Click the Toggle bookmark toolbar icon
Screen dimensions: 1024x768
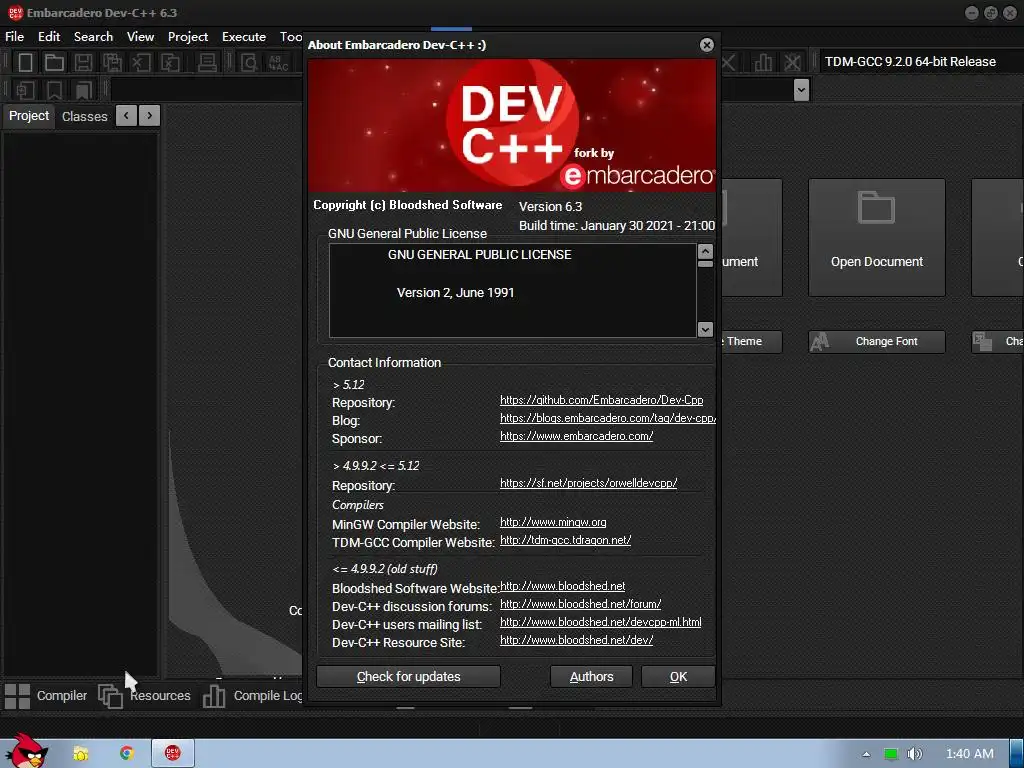coord(54,89)
